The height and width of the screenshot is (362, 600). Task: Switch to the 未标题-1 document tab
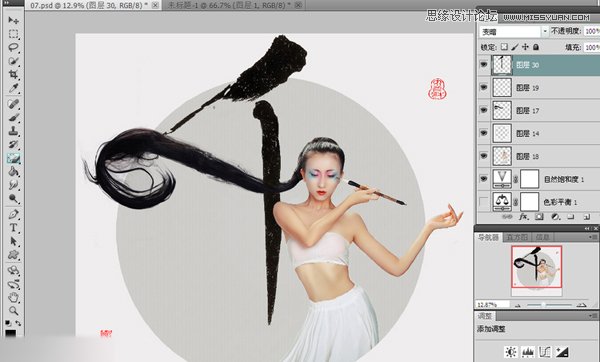click(x=234, y=5)
